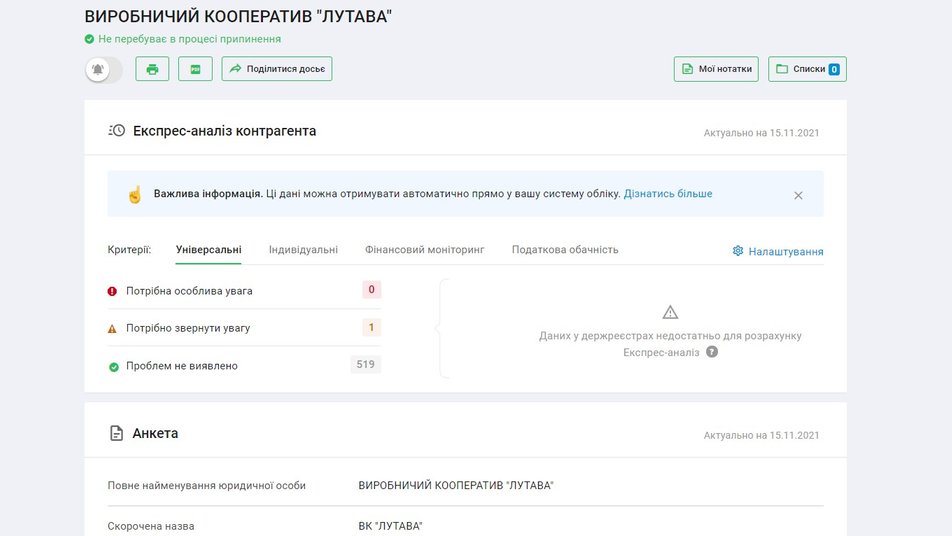Select the Універсальні criteria tab
The width and height of the screenshot is (952, 536).
[208, 250]
